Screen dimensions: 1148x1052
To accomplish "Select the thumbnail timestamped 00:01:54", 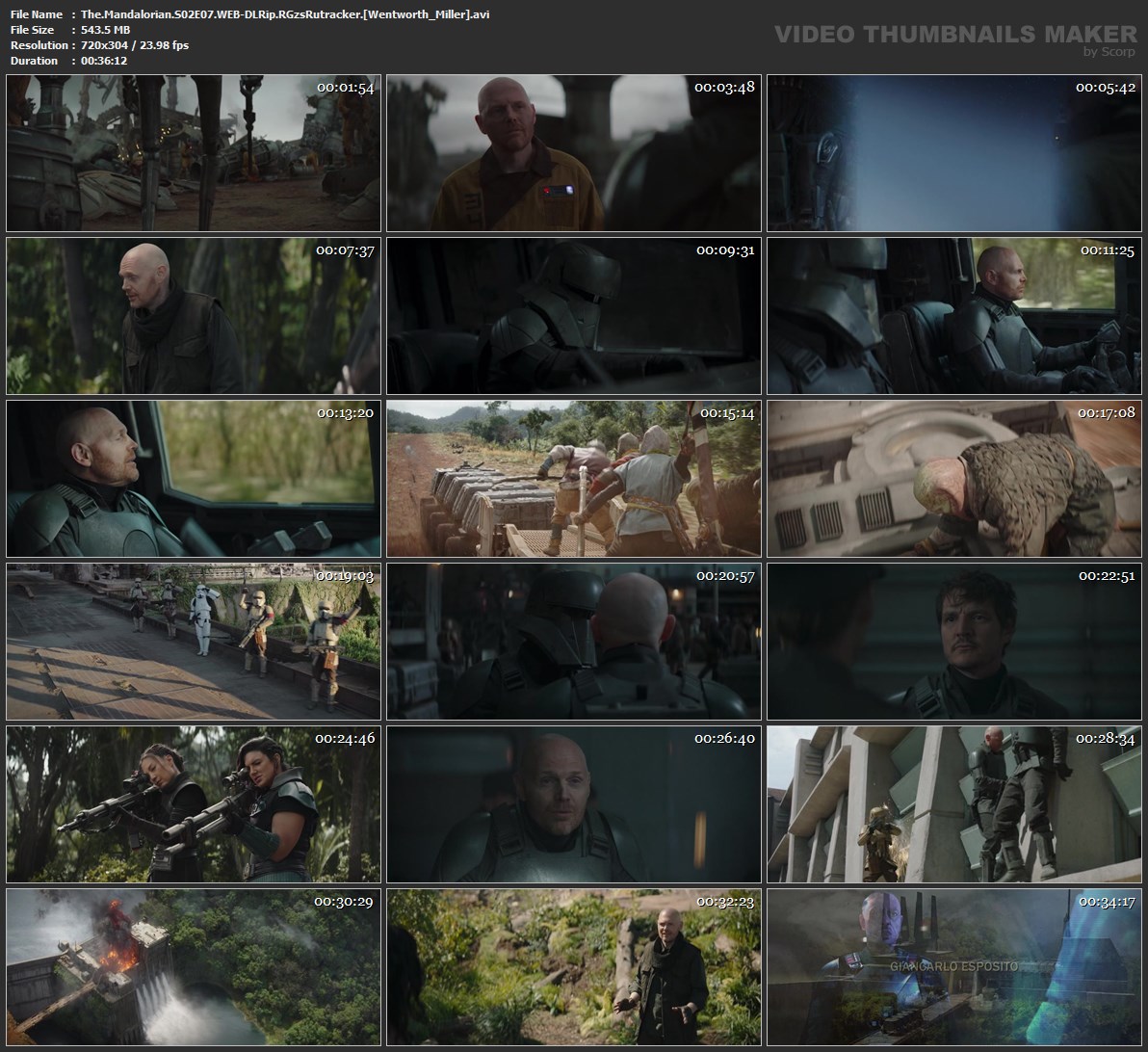I will pos(194,153).
